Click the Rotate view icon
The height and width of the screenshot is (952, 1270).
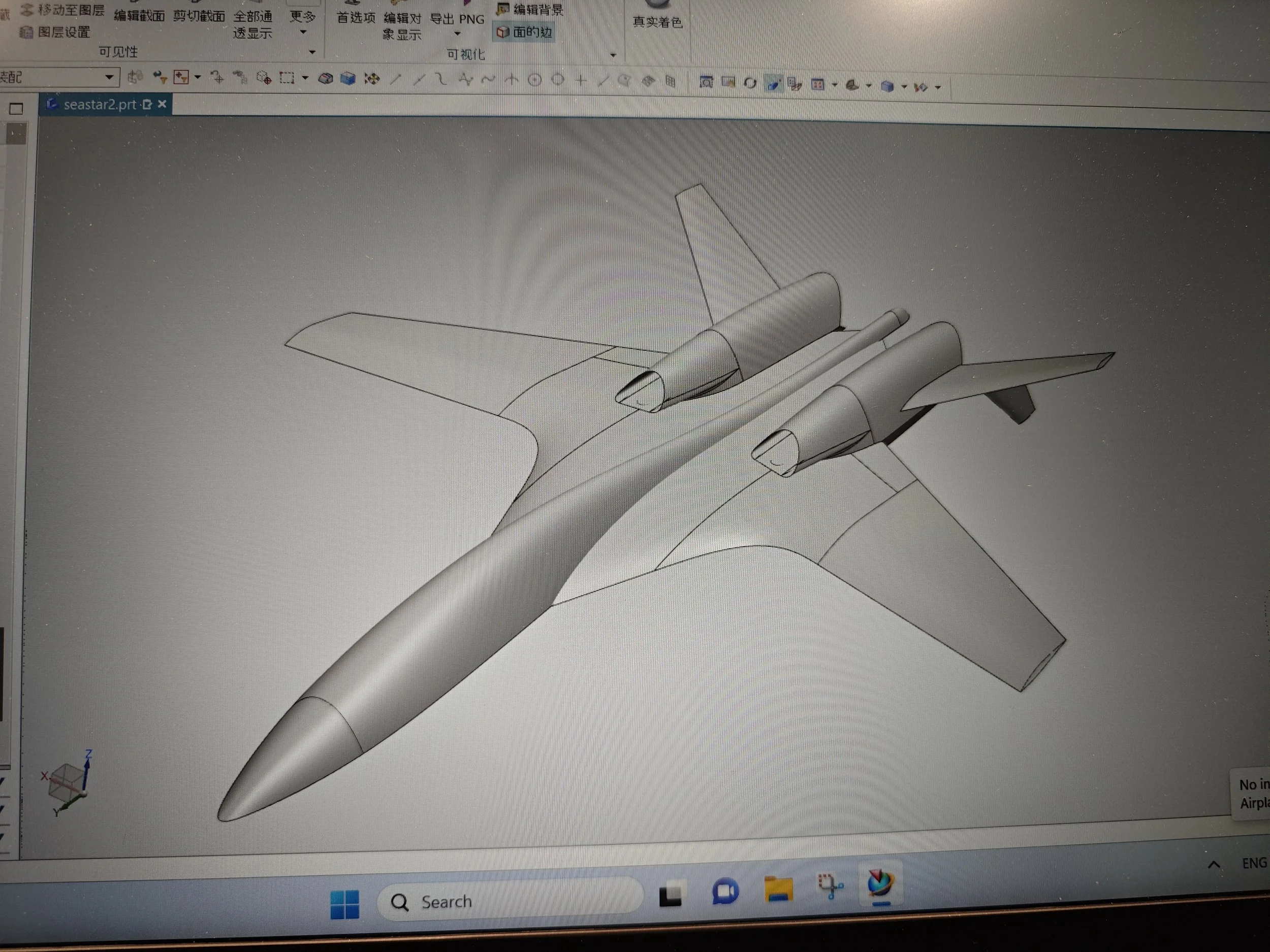[750, 83]
